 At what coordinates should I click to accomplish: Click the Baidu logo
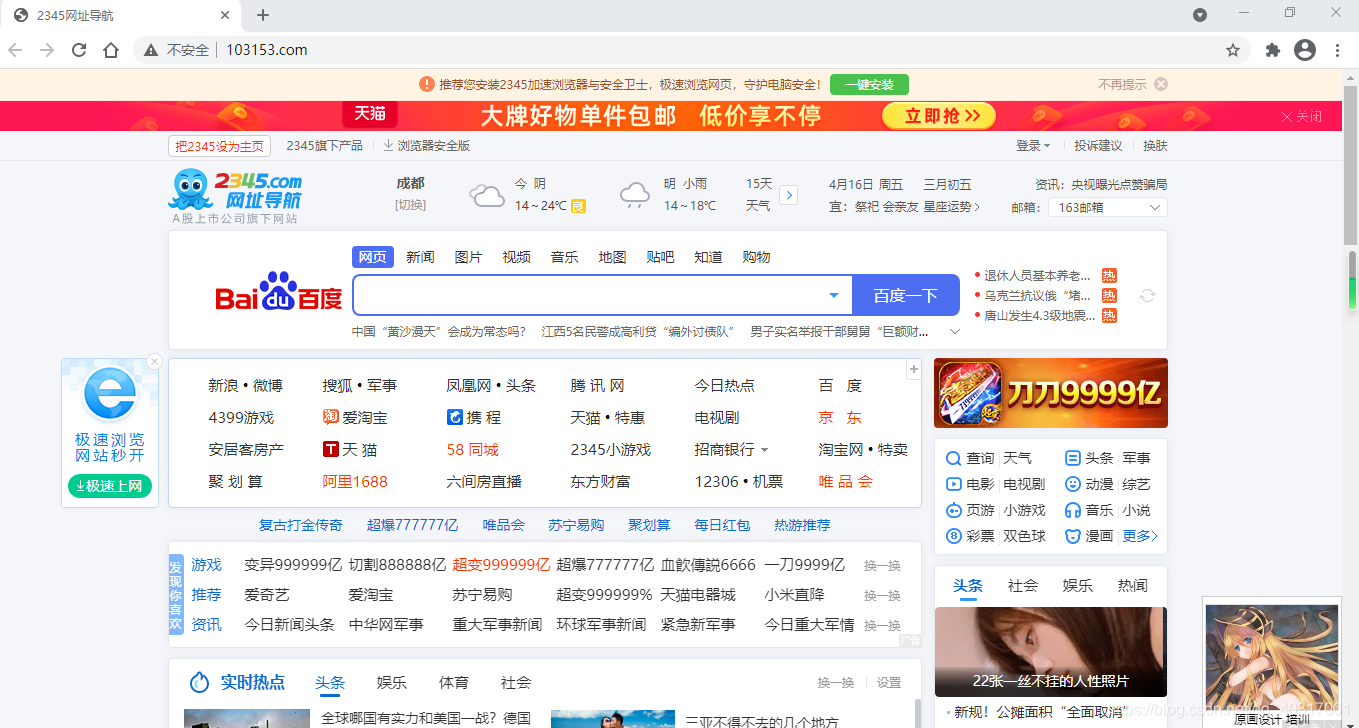tap(279, 293)
